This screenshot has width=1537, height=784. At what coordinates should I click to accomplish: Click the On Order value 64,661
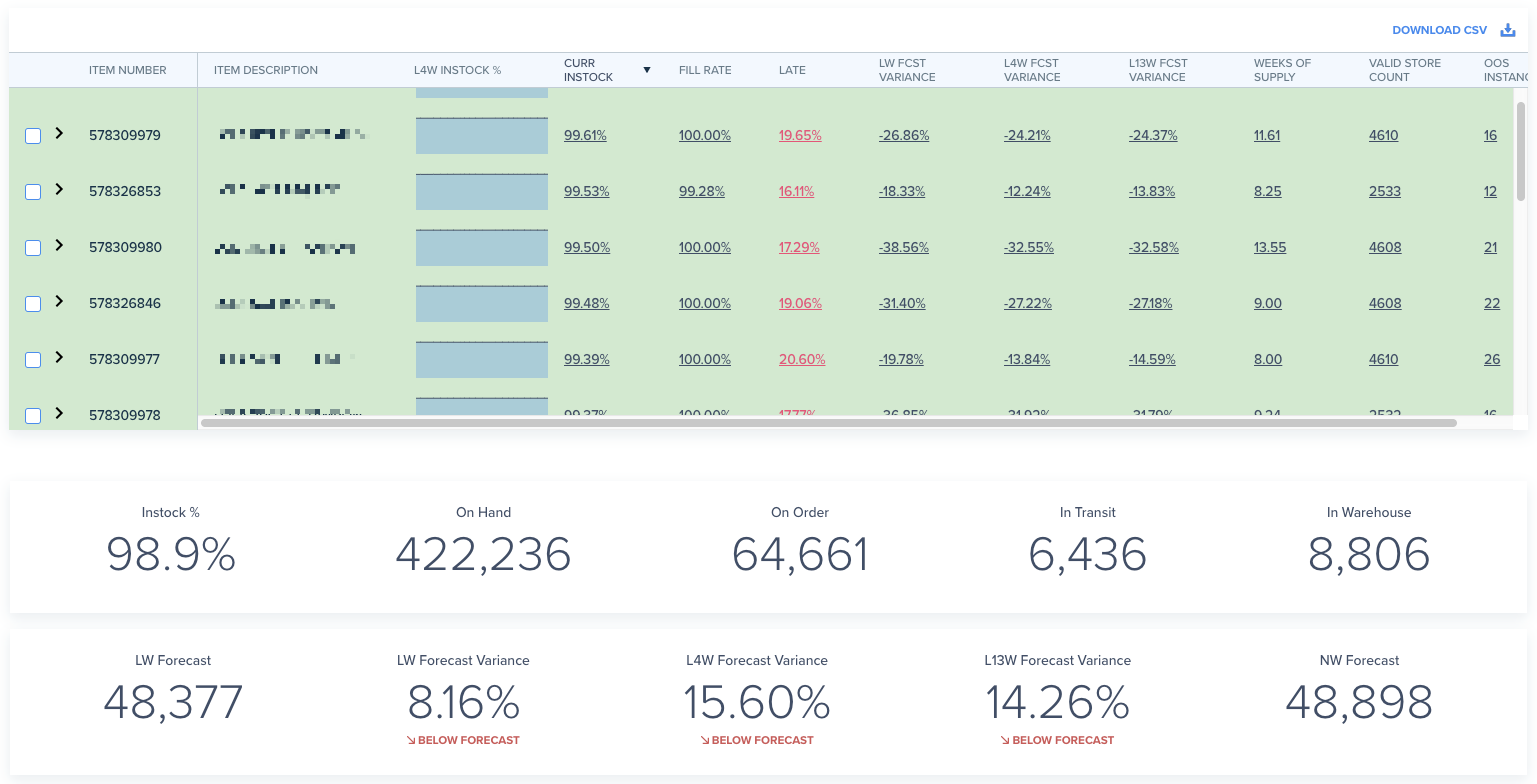tap(800, 555)
